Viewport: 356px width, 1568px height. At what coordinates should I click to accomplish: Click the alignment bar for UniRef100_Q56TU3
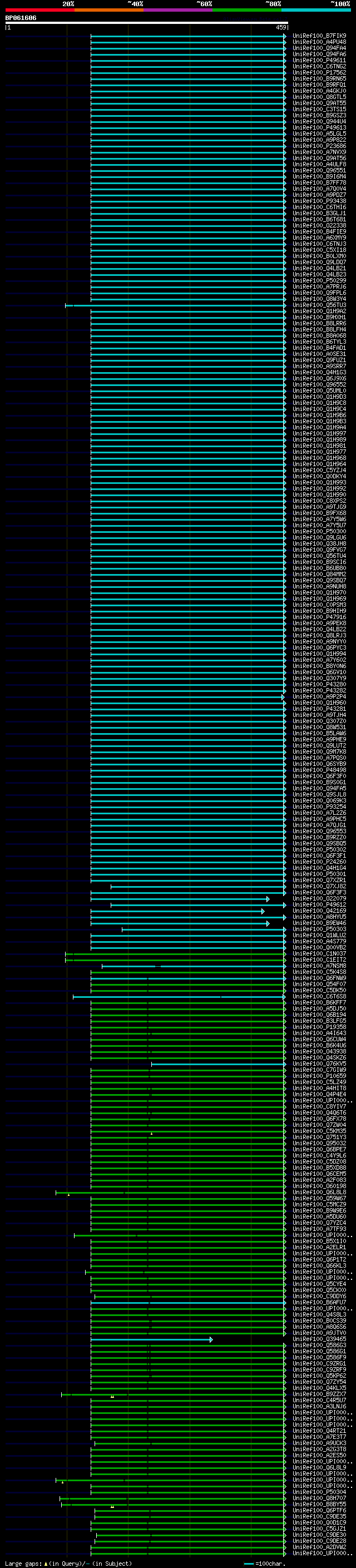pos(175,305)
